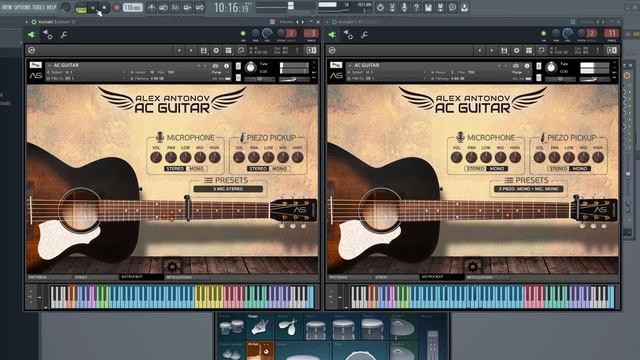
Task: Click the left instrument's info icon
Action: 227,65
